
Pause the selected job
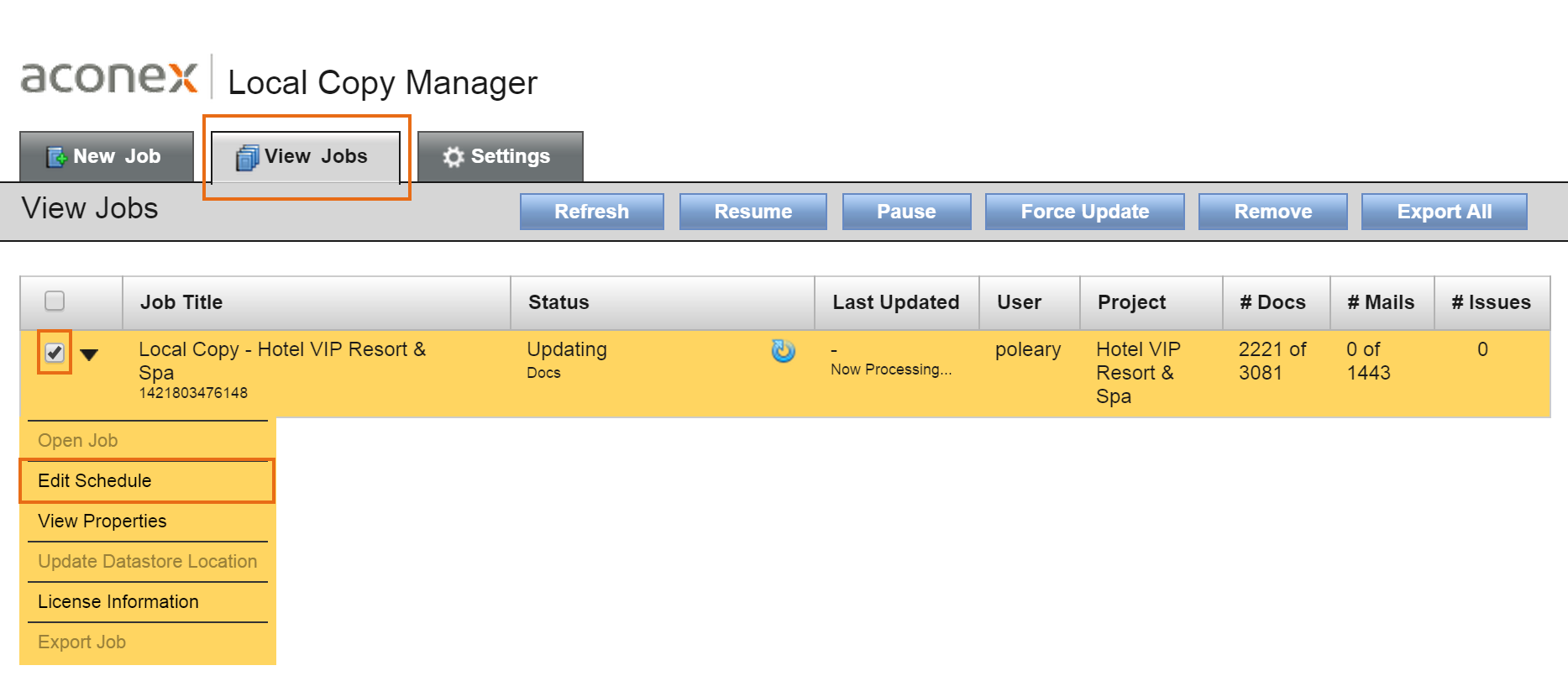pyautogui.click(x=907, y=212)
